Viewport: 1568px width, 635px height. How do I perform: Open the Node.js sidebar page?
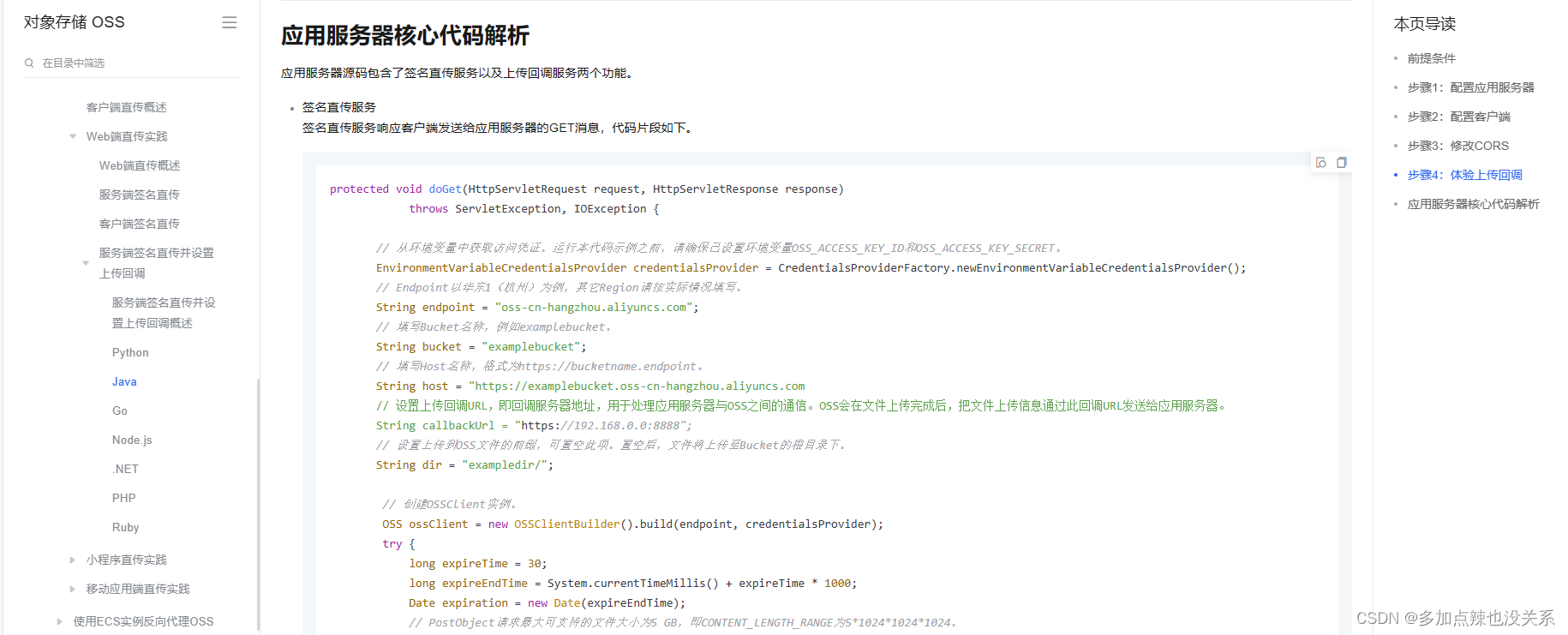(x=132, y=440)
